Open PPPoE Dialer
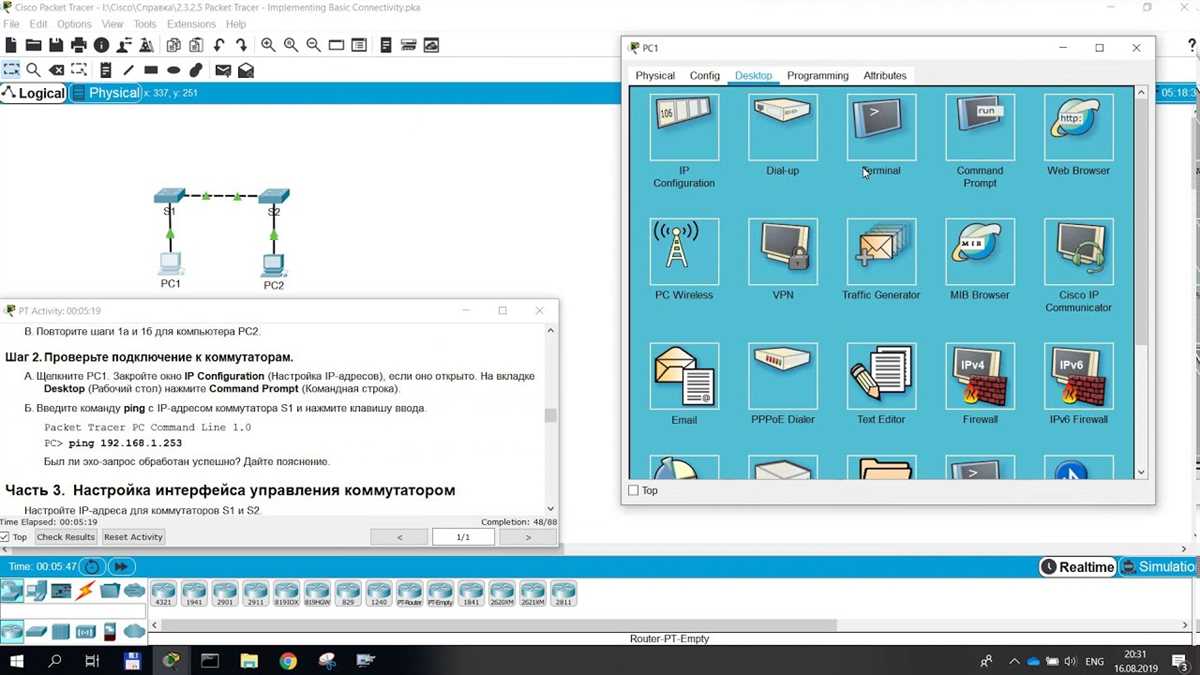The width and height of the screenshot is (1200, 675). pos(783,376)
